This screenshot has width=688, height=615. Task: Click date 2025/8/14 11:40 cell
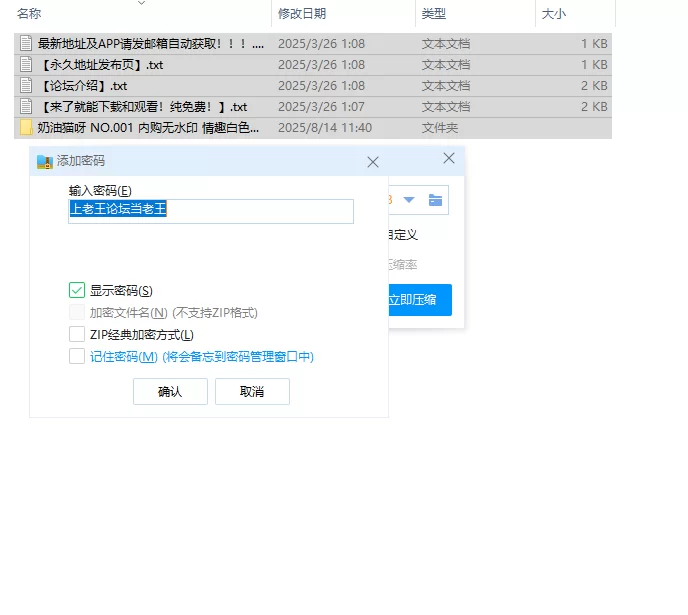(x=325, y=128)
